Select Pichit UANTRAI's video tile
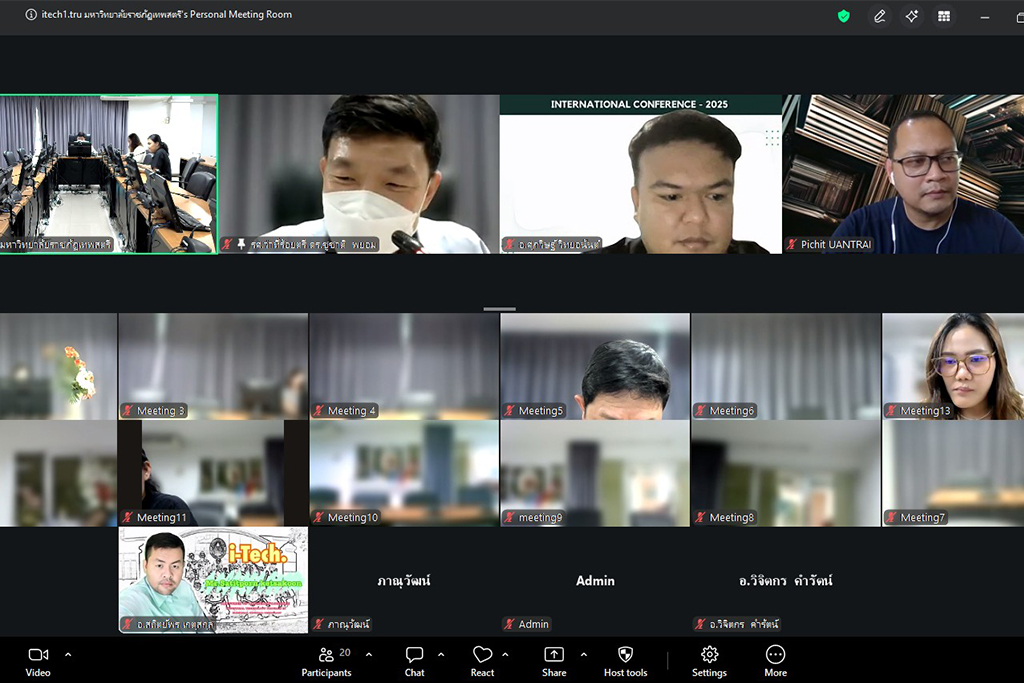The image size is (1024, 683). (x=902, y=173)
